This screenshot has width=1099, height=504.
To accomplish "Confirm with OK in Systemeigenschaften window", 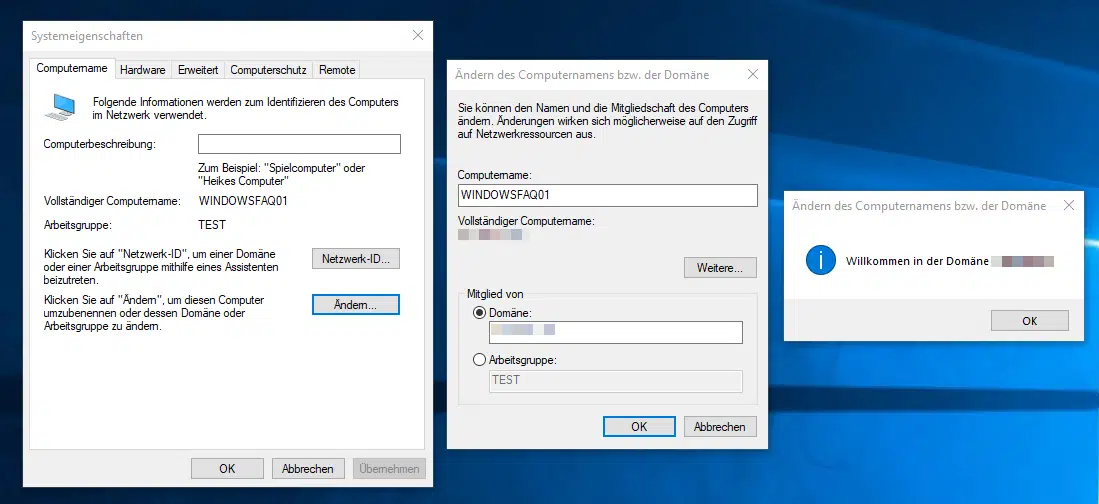I will click(x=227, y=468).
